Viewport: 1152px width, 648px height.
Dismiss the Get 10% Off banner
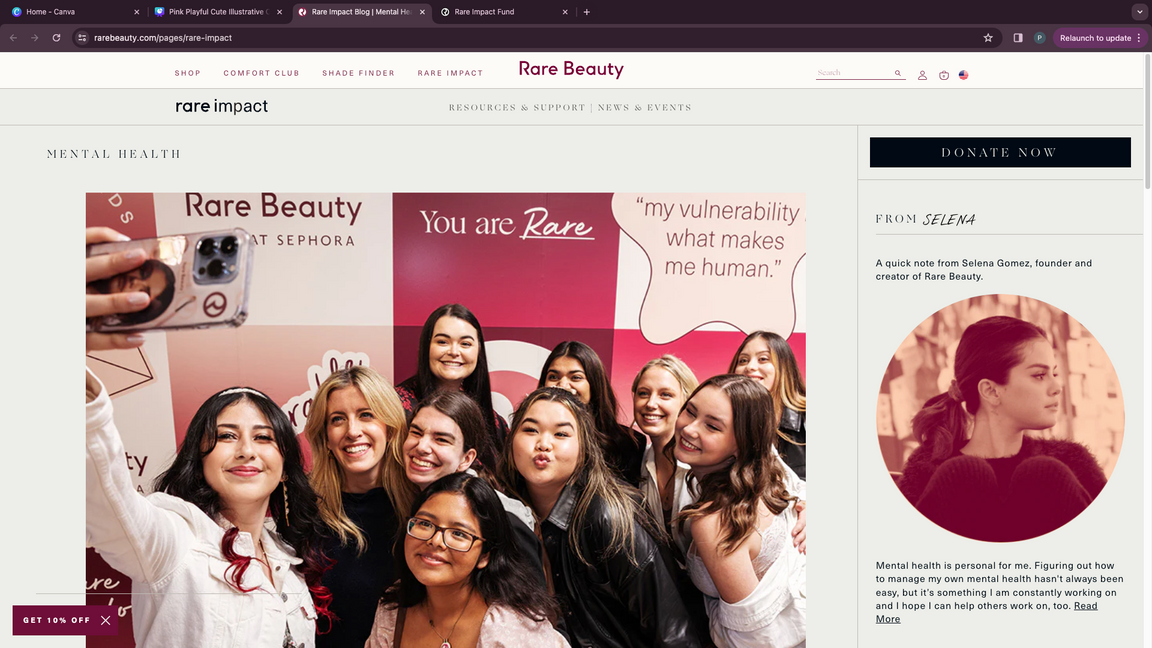tap(105, 620)
